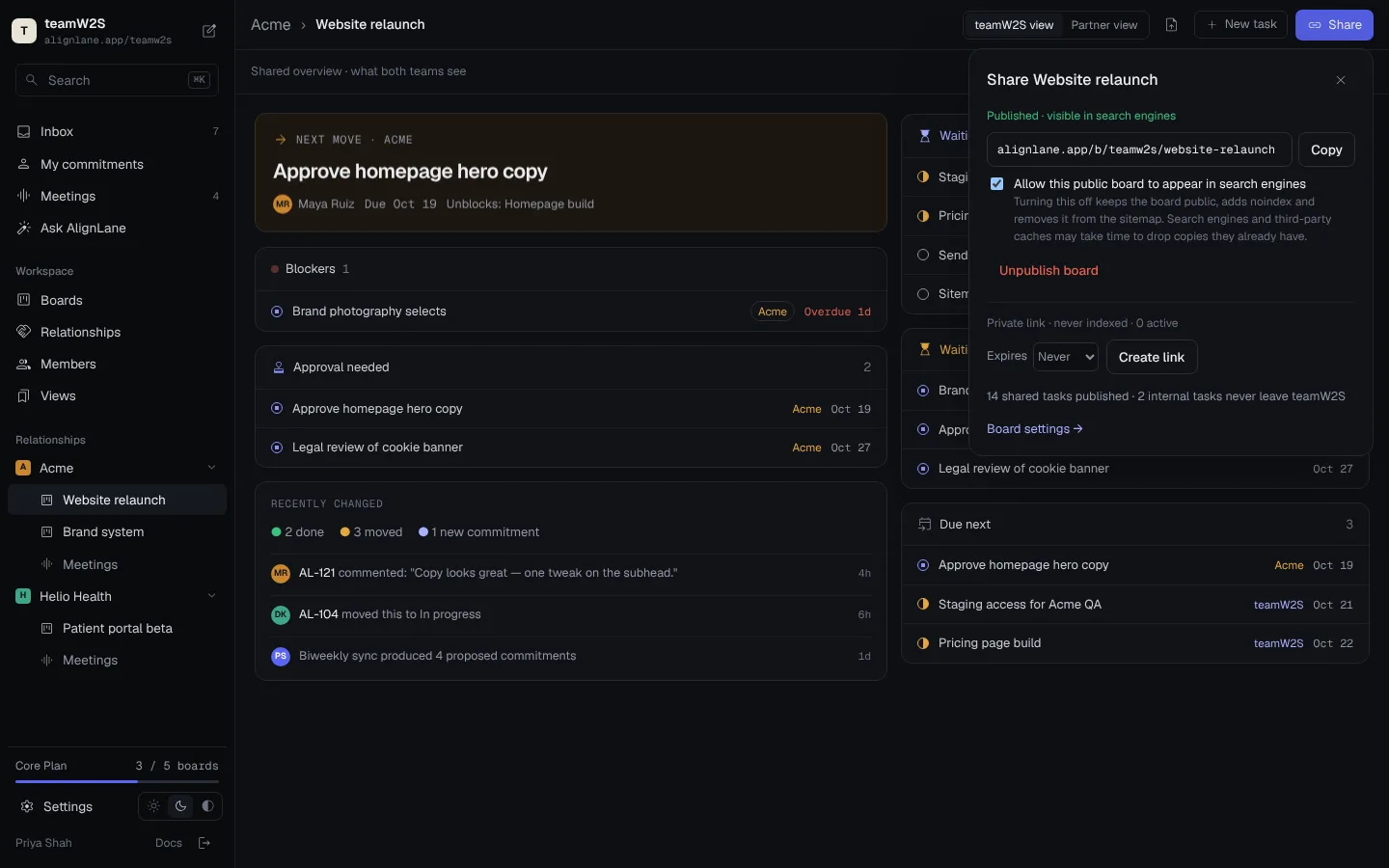Select the dark theme moon icon

coord(180,806)
